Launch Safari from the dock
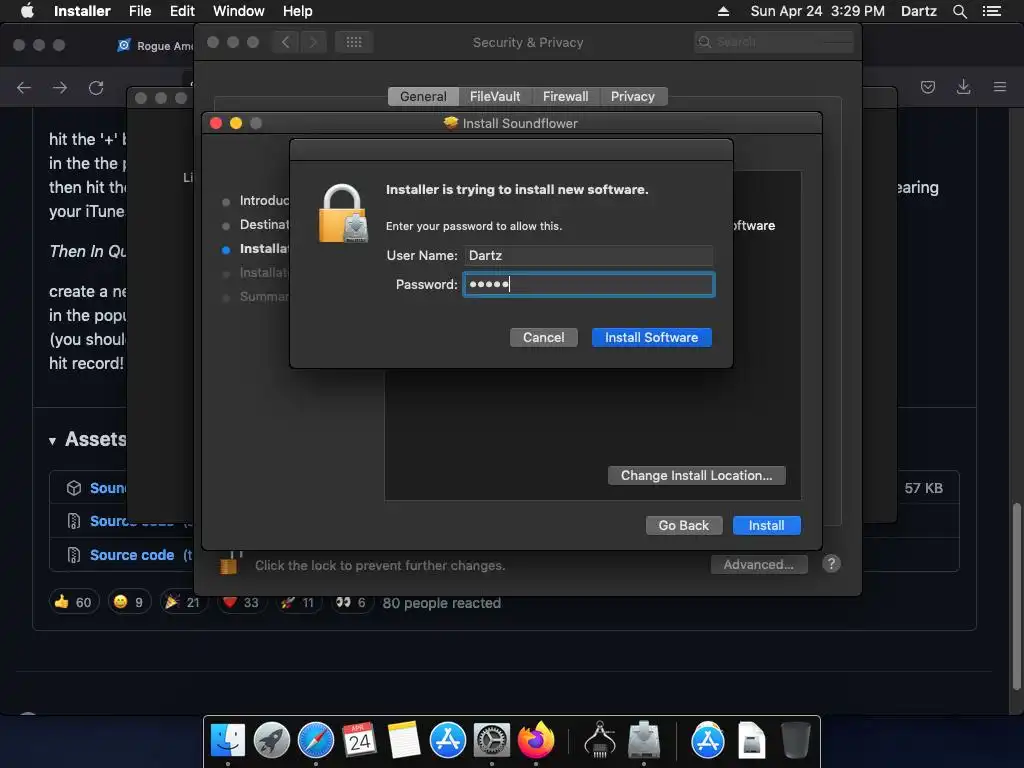This screenshot has width=1024, height=768. click(315, 741)
